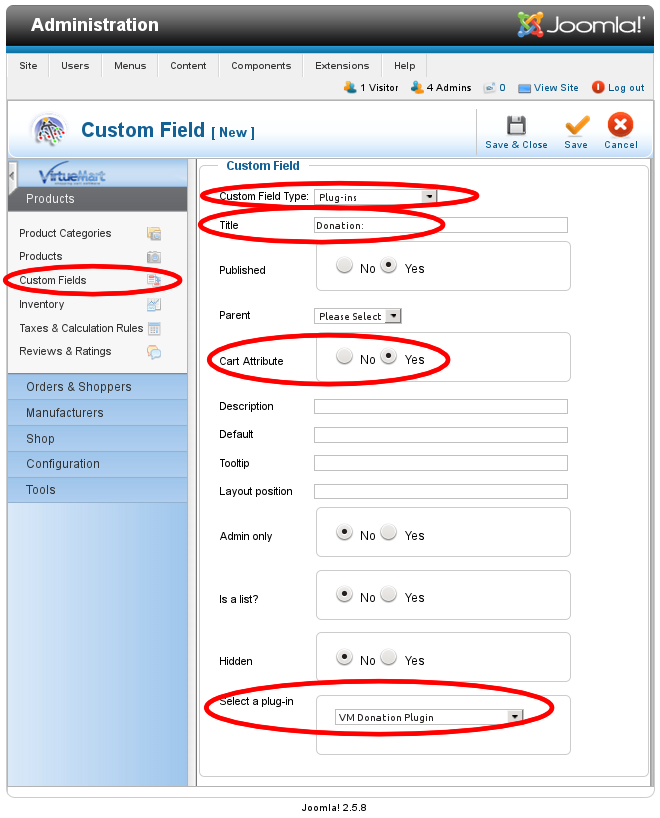Open the Custom Fields sidebar link
Viewport: 660px width, 818px height.
click(53, 281)
